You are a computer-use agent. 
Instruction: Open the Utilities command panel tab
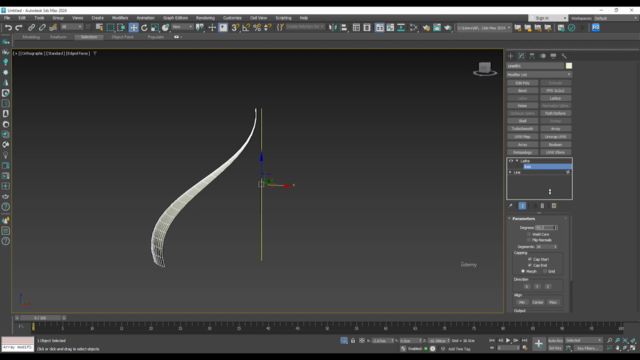tap(564, 56)
